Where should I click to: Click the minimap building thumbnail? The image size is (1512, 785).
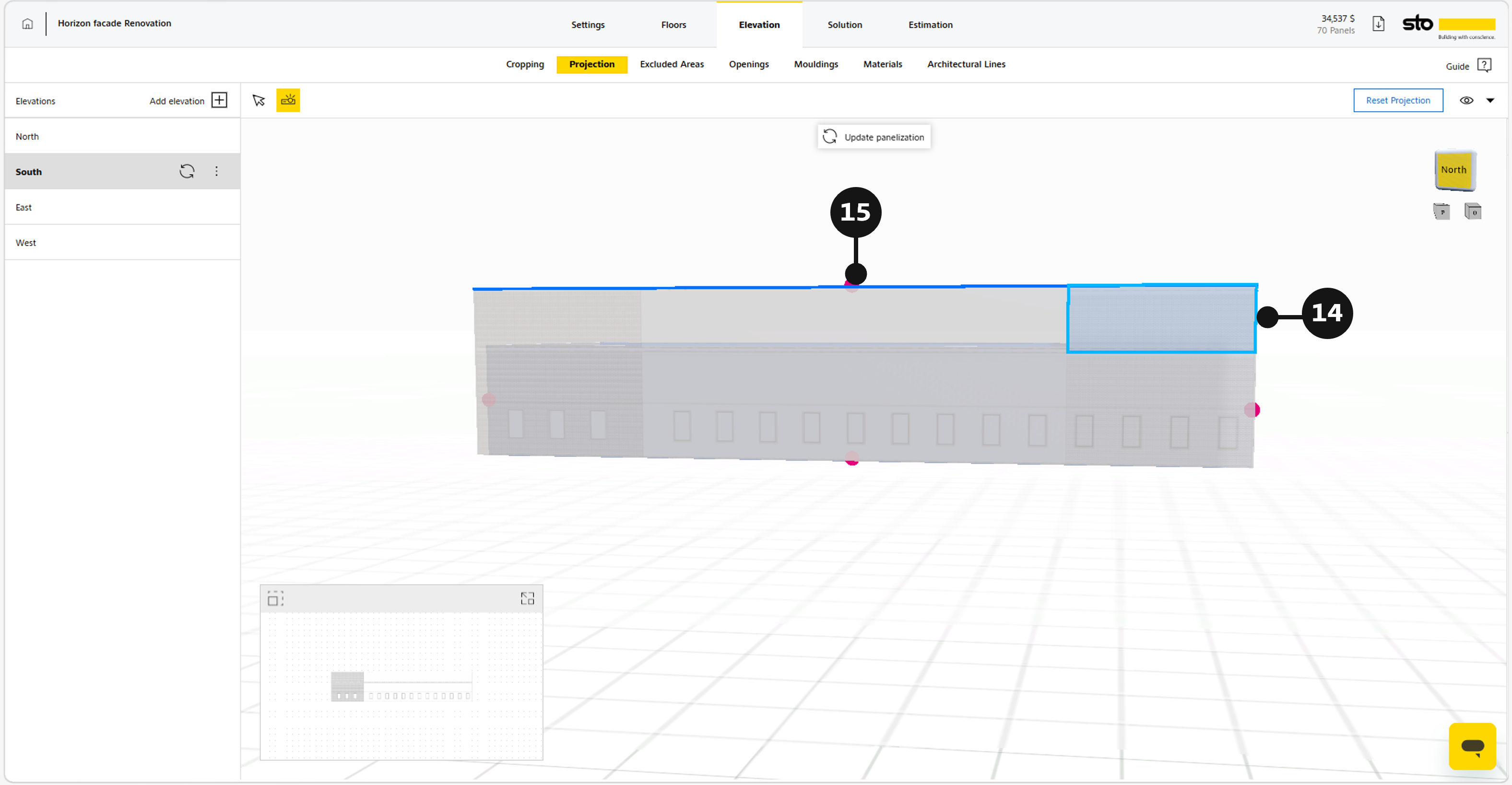point(401,686)
